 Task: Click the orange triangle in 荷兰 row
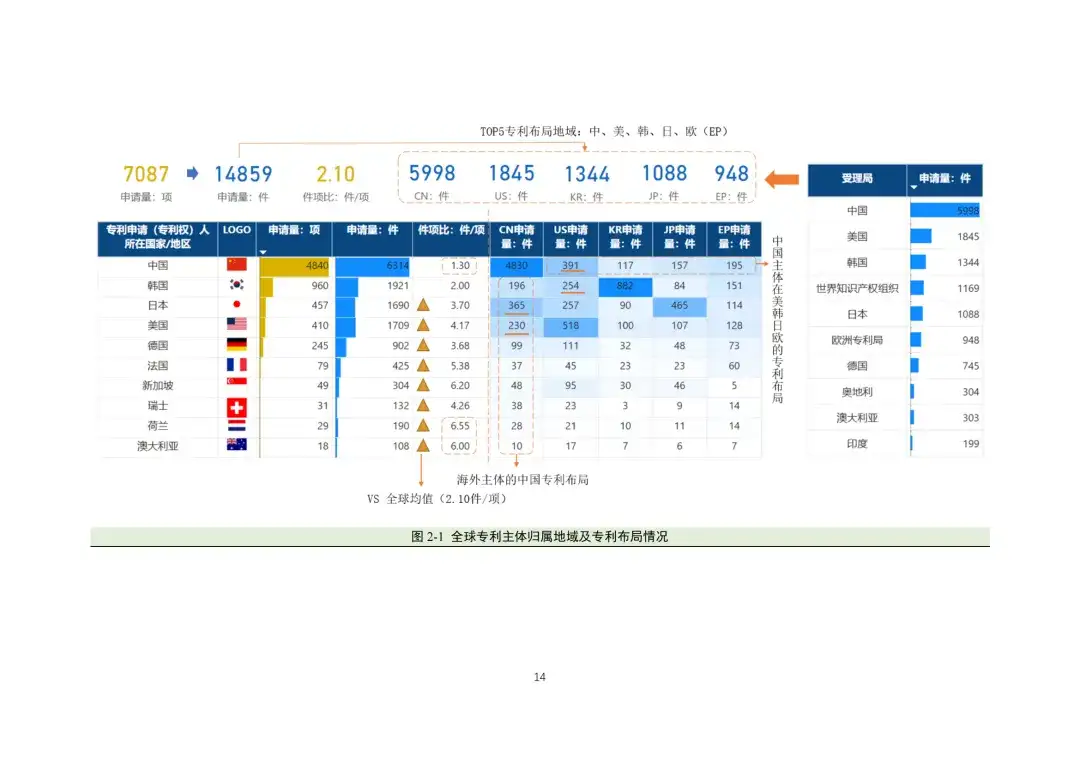(x=423, y=426)
